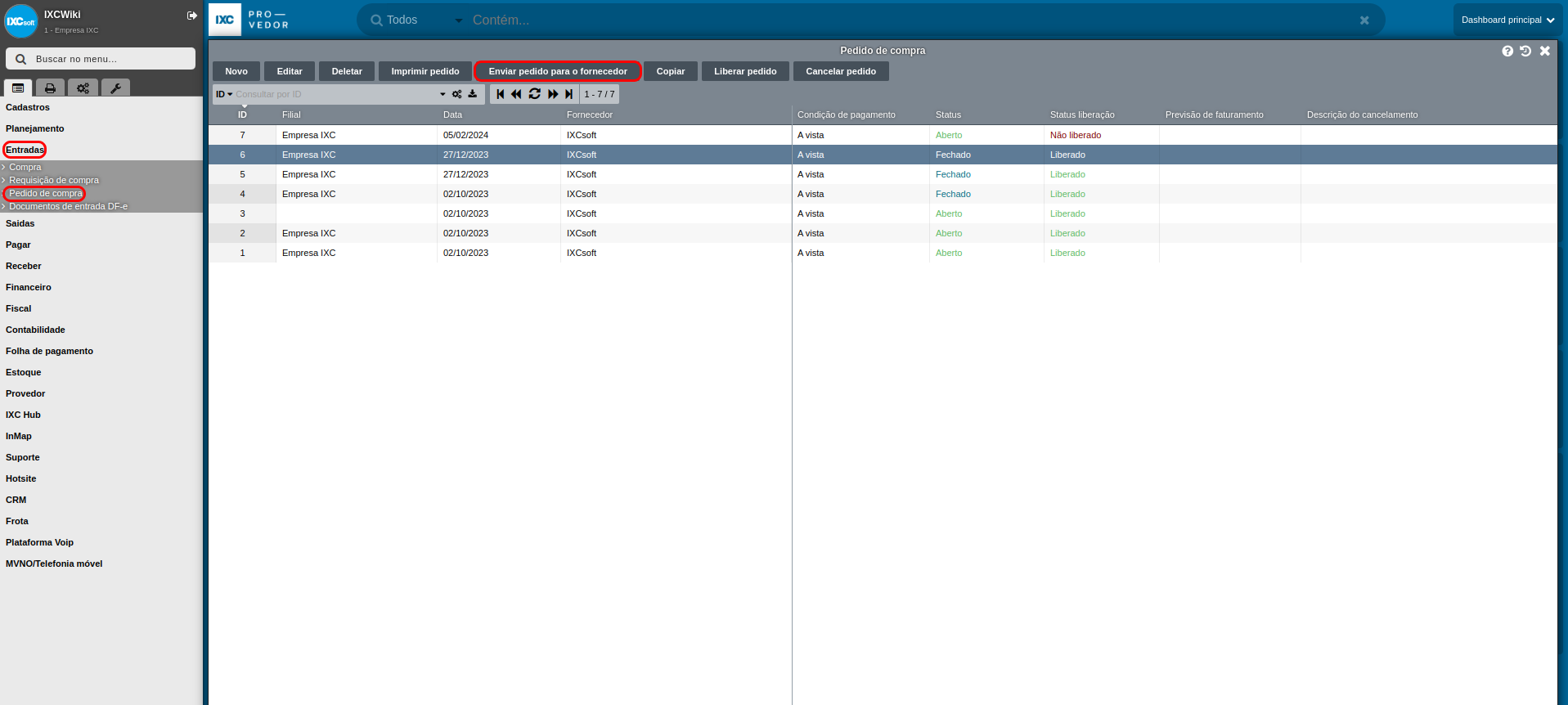1568x705 pixels.
Task: Click the Editar button
Action: click(x=290, y=71)
